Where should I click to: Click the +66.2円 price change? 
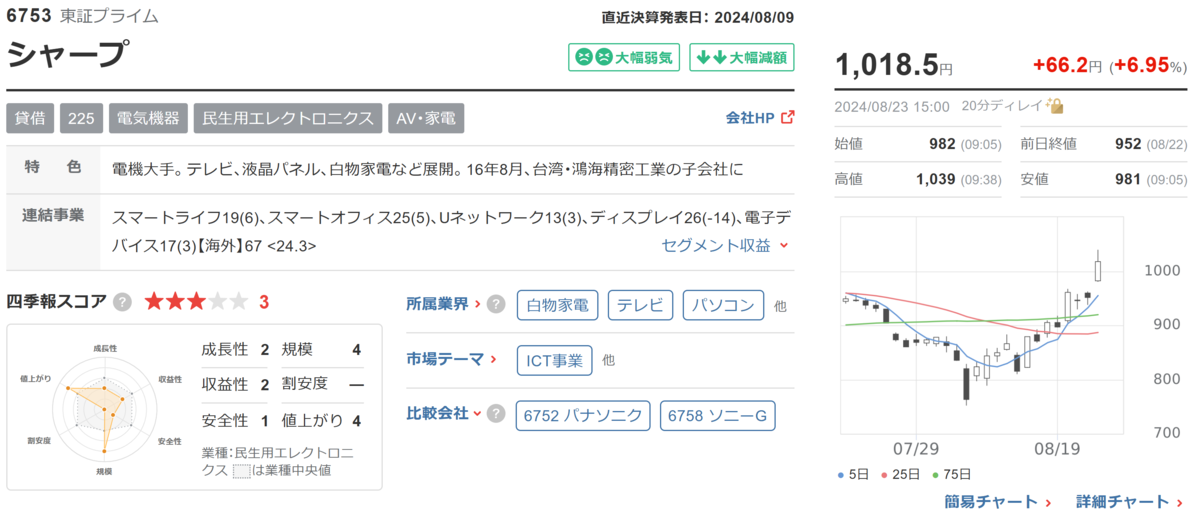pos(1067,66)
